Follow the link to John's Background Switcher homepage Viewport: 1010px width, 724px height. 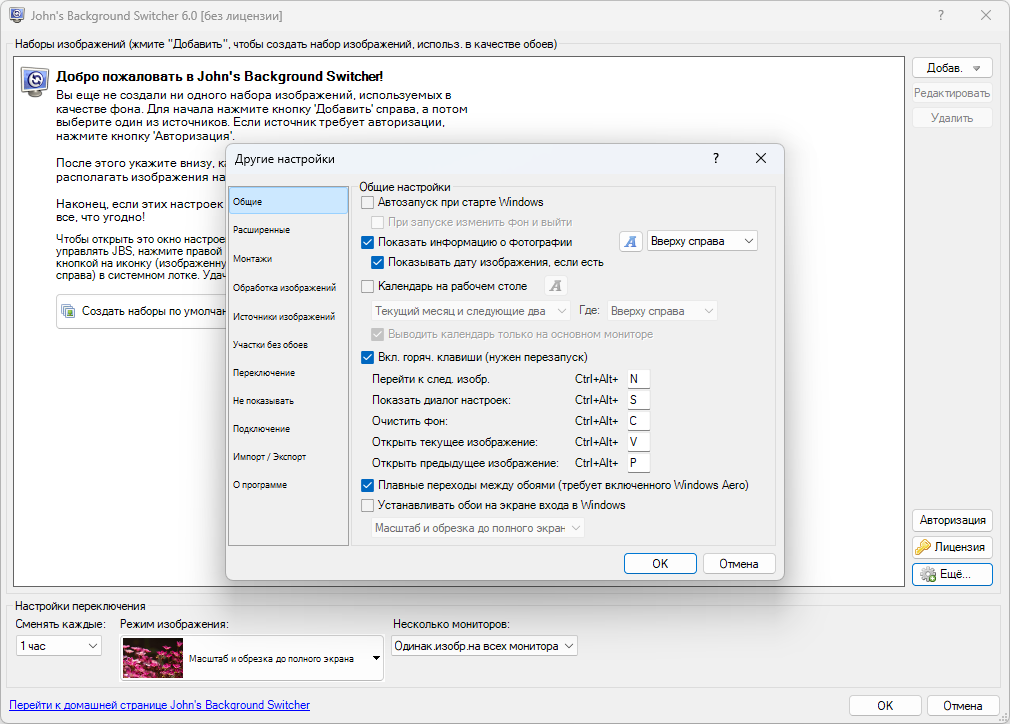159,705
